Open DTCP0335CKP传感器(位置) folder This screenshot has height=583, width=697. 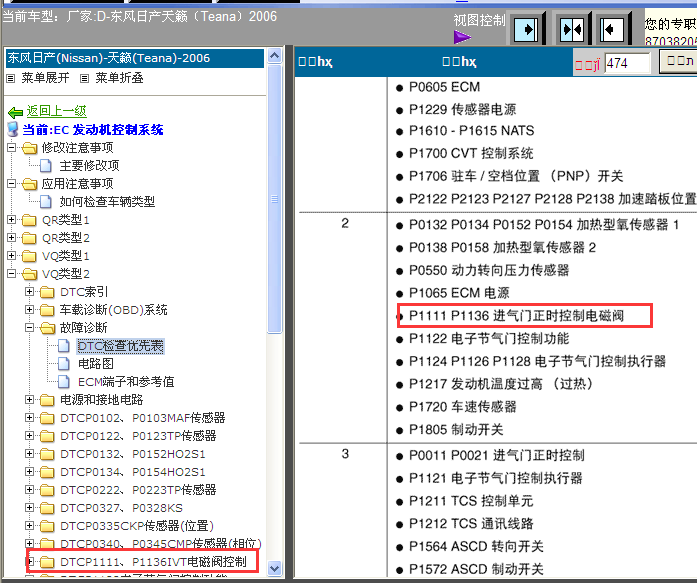[x=137, y=526]
